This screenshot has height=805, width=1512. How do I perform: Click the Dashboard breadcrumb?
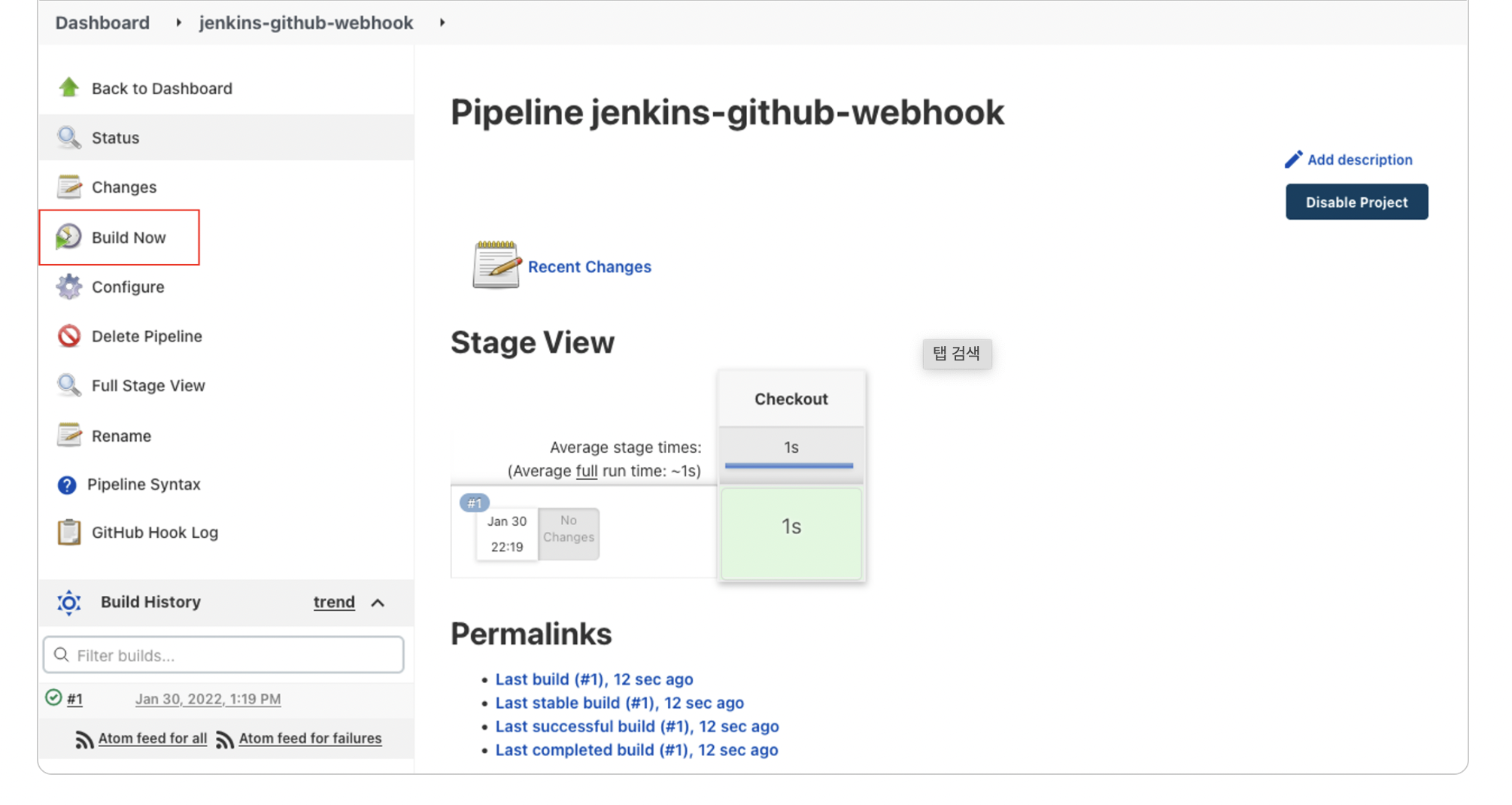pos(102,23)
